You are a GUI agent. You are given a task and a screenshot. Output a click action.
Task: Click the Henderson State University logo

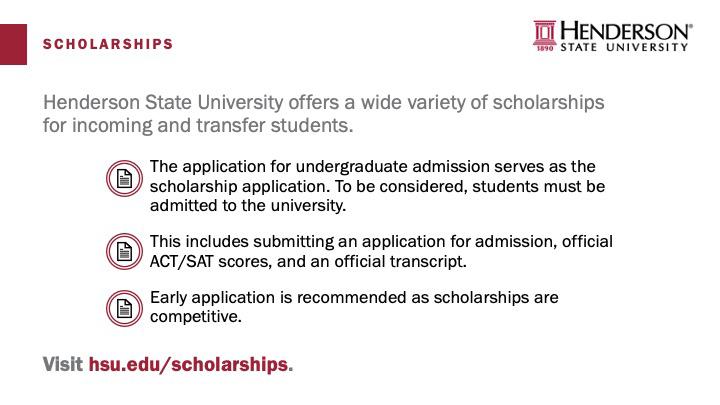pos(613,36)
